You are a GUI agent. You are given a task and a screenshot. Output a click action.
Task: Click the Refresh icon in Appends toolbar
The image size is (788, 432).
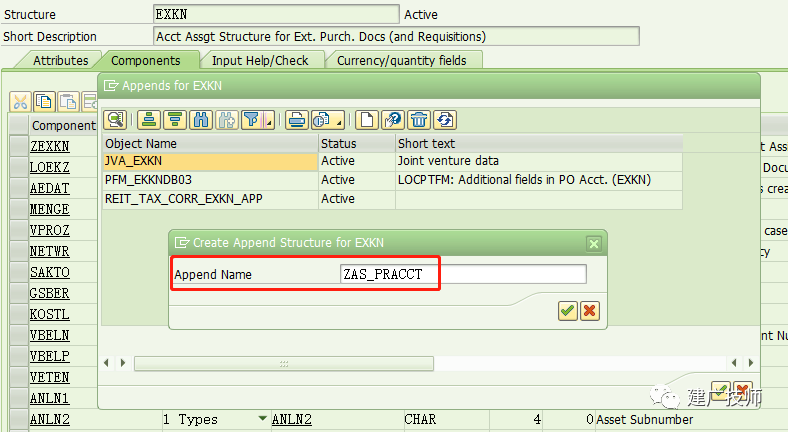pos(445,120)
